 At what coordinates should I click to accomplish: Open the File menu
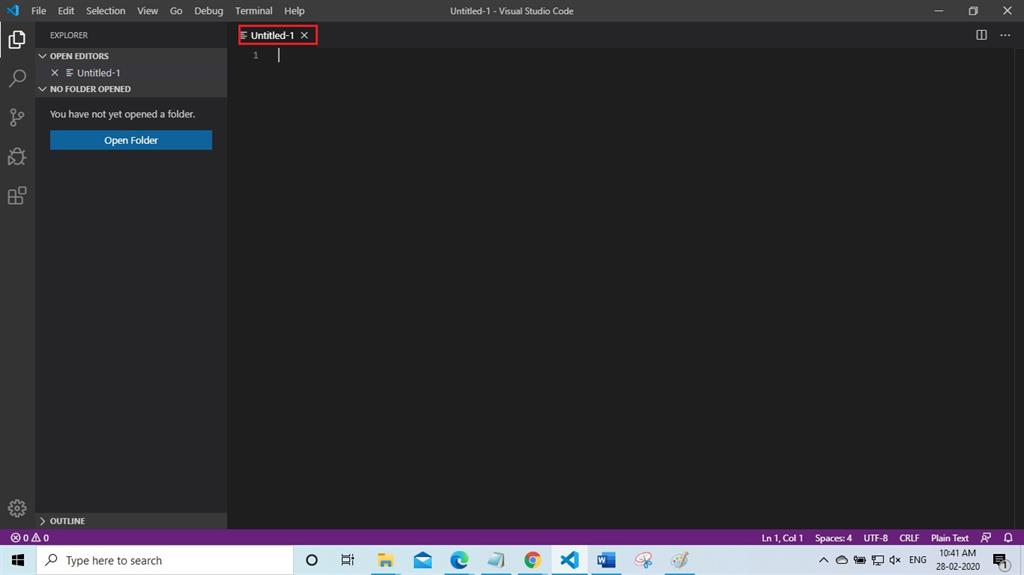coord(39,10)
